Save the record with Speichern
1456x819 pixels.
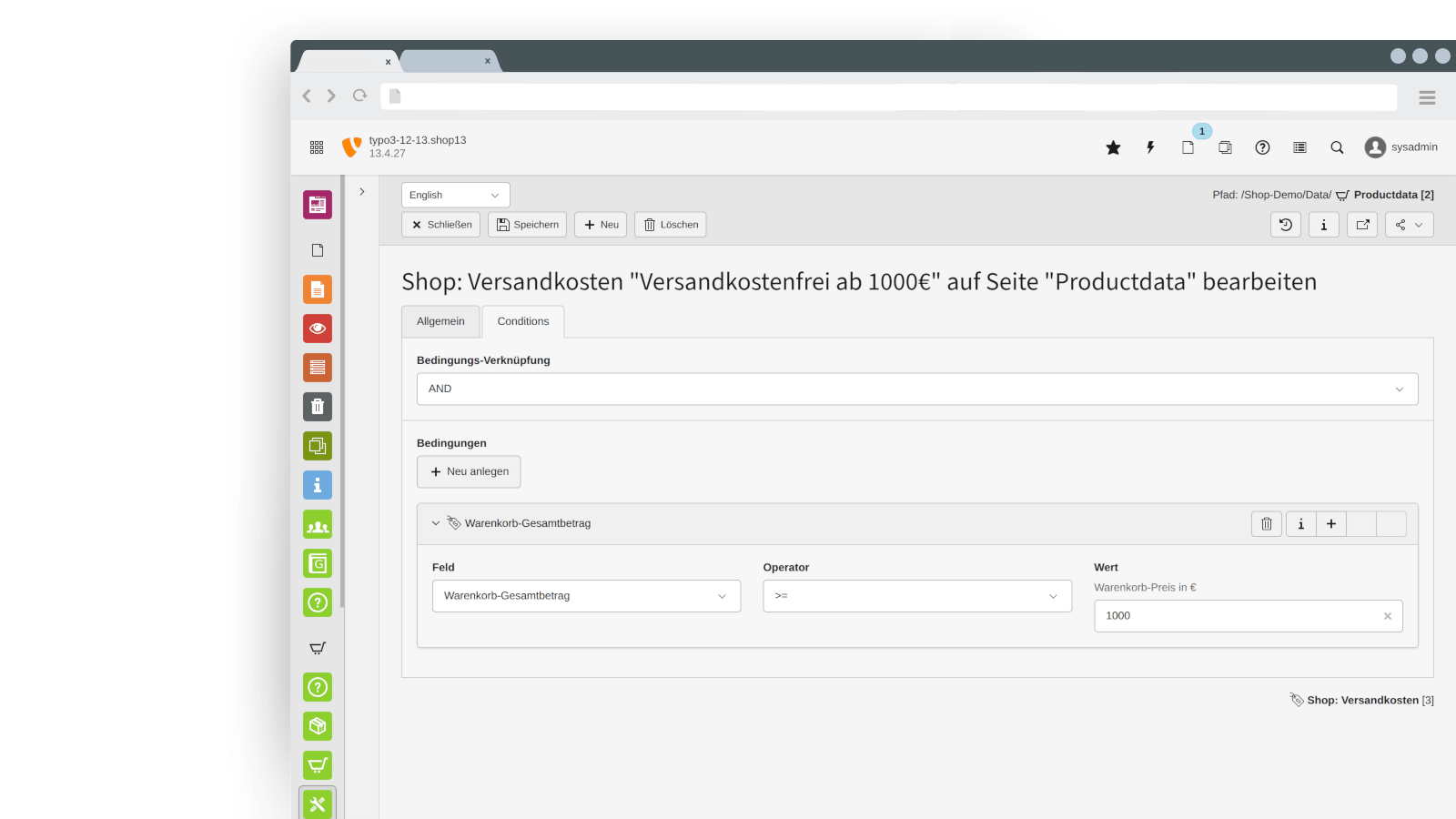(527, 224)
